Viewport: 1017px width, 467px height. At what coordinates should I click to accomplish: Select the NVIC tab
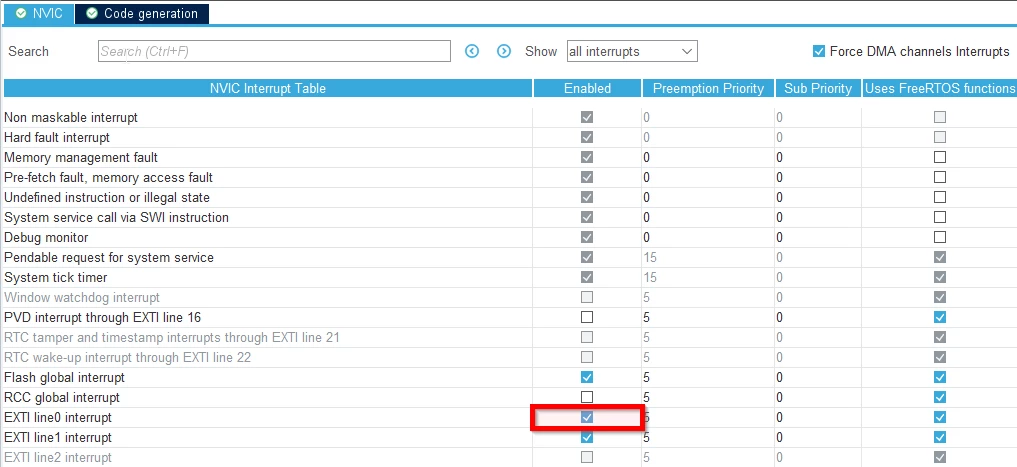pos(38,13)
